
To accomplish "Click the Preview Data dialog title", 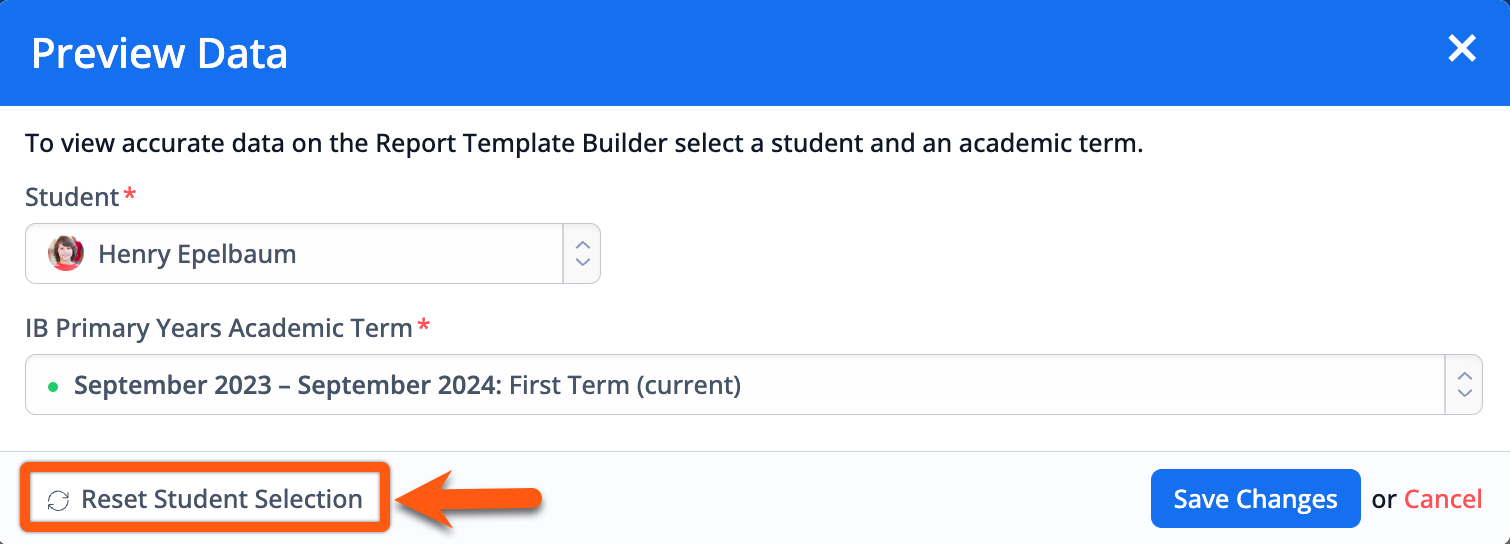I will click(x=159, y=53).
